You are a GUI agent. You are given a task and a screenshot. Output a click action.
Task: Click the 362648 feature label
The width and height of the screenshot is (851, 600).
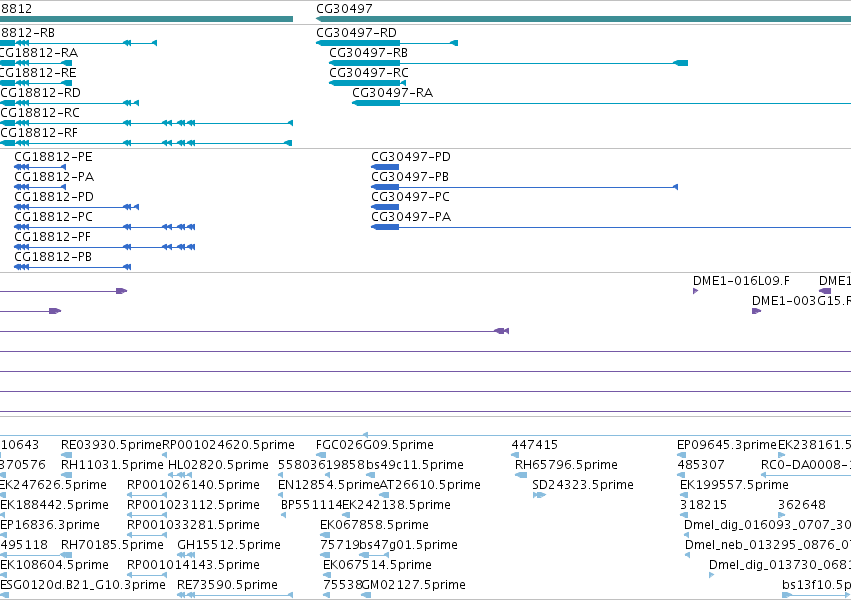click(802, 505)
